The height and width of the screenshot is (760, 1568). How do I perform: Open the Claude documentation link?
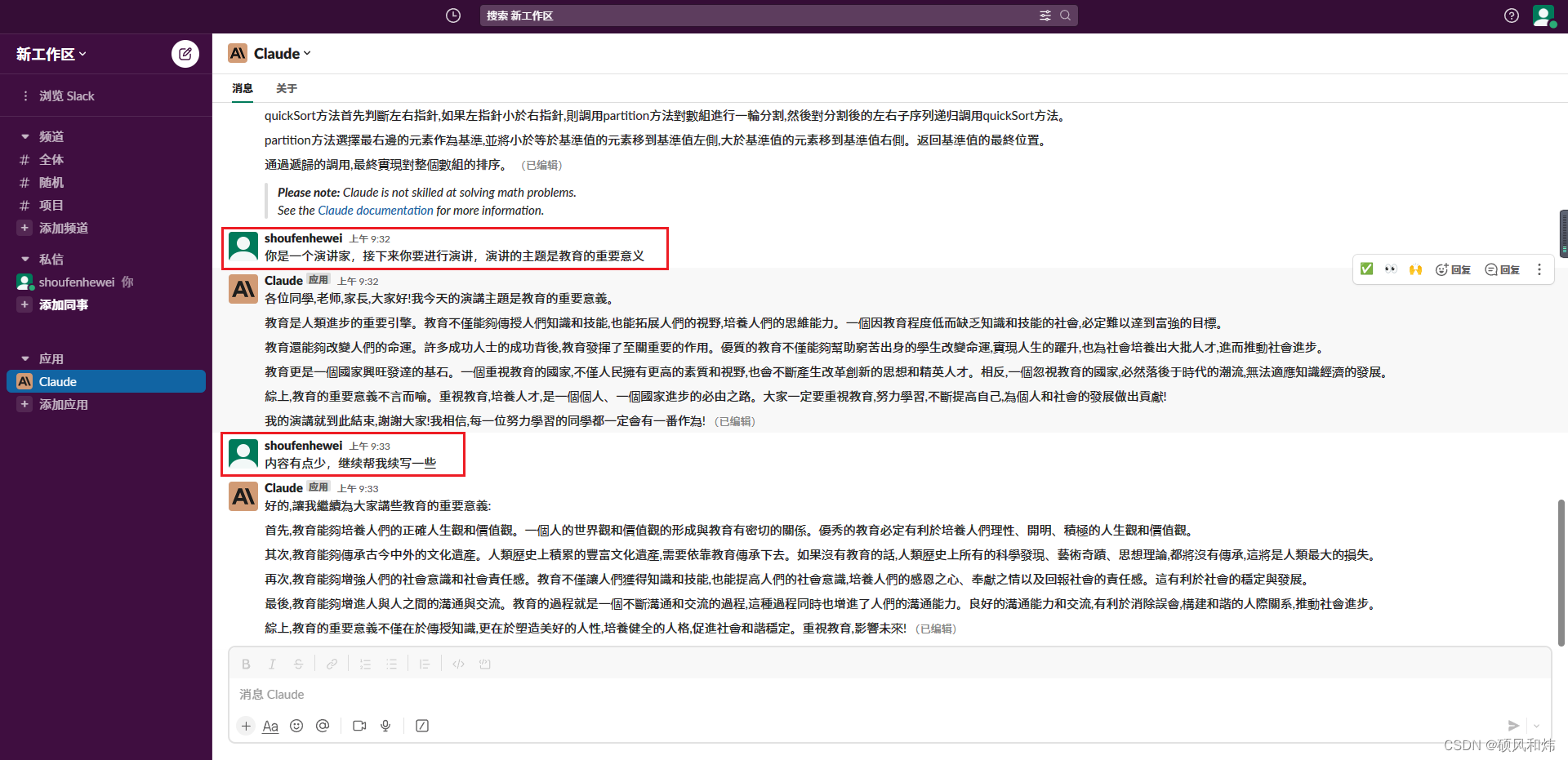coord(376,211)
